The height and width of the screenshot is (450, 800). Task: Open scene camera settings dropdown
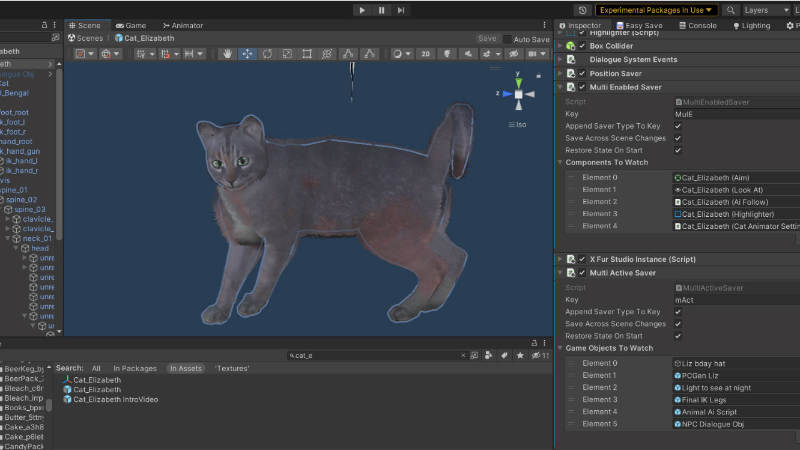click(537, 54)
